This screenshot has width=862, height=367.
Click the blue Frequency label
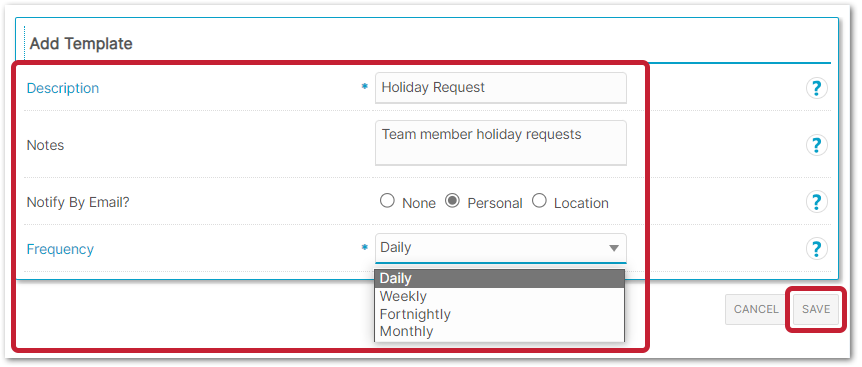pos(60,249)
